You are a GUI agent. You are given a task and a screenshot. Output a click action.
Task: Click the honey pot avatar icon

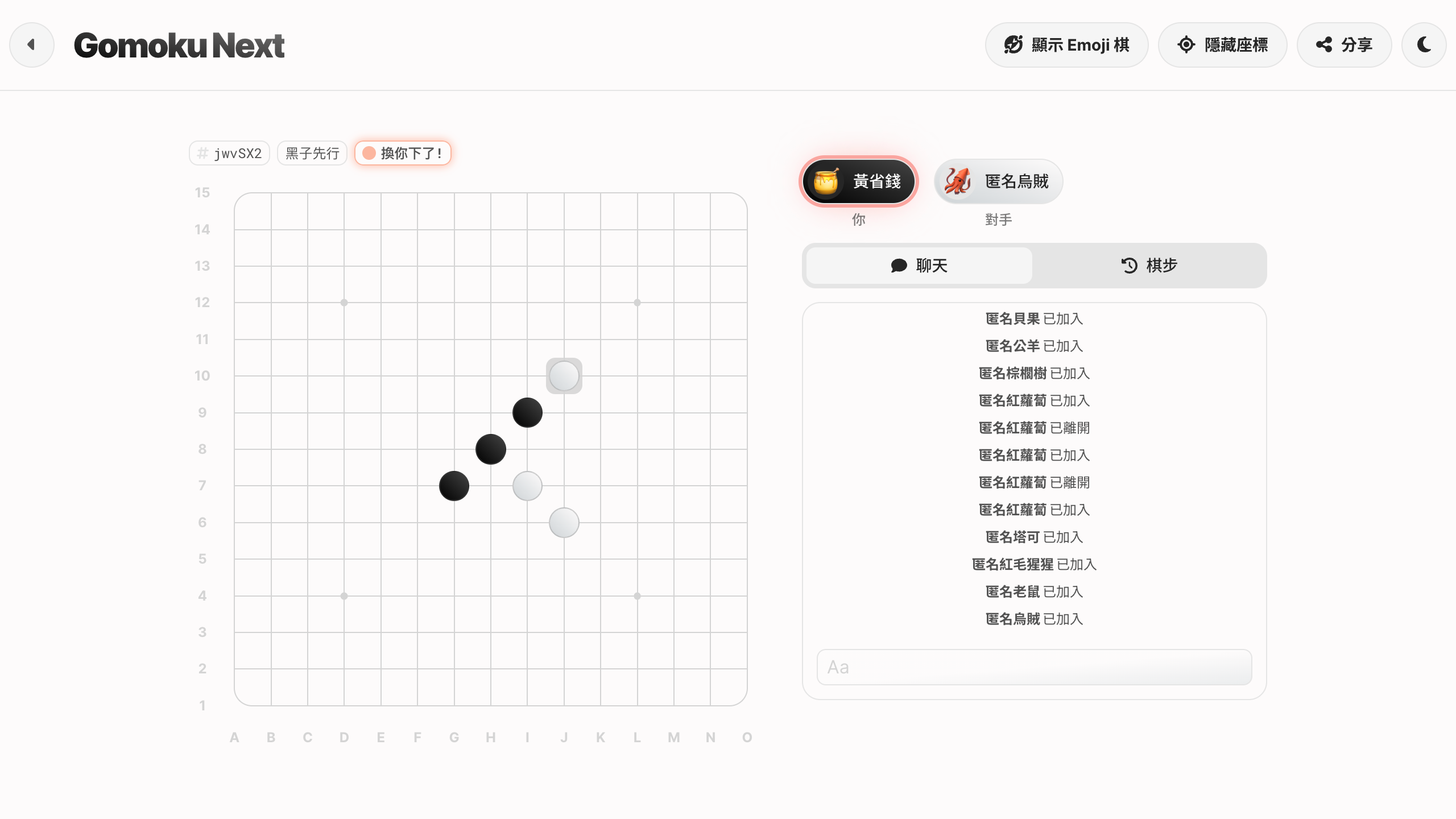point(826,181)
